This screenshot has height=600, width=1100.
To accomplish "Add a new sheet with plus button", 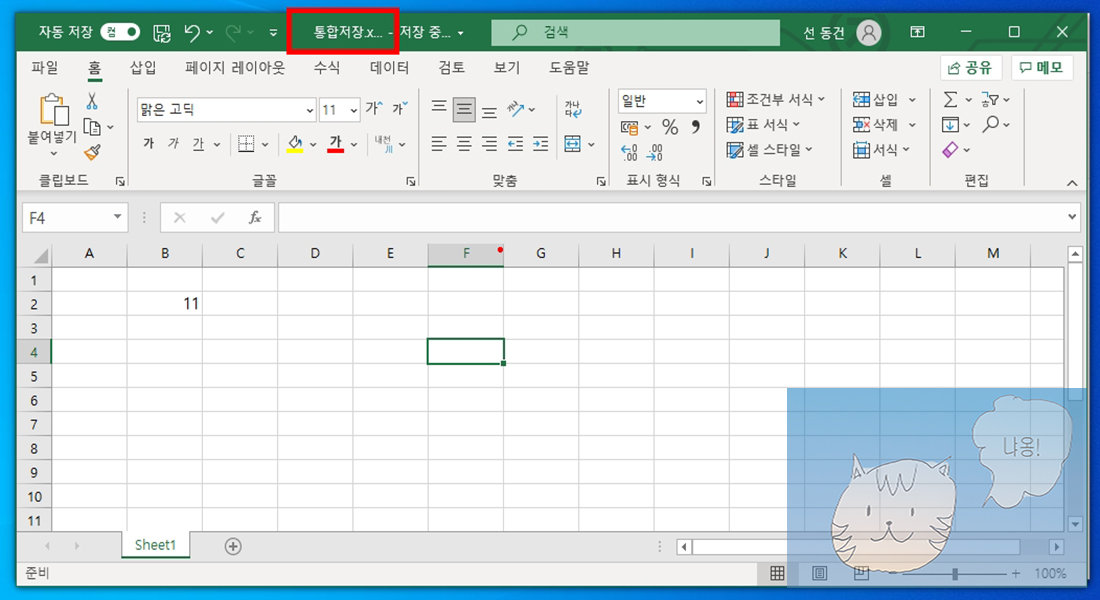I will [233, 546].
